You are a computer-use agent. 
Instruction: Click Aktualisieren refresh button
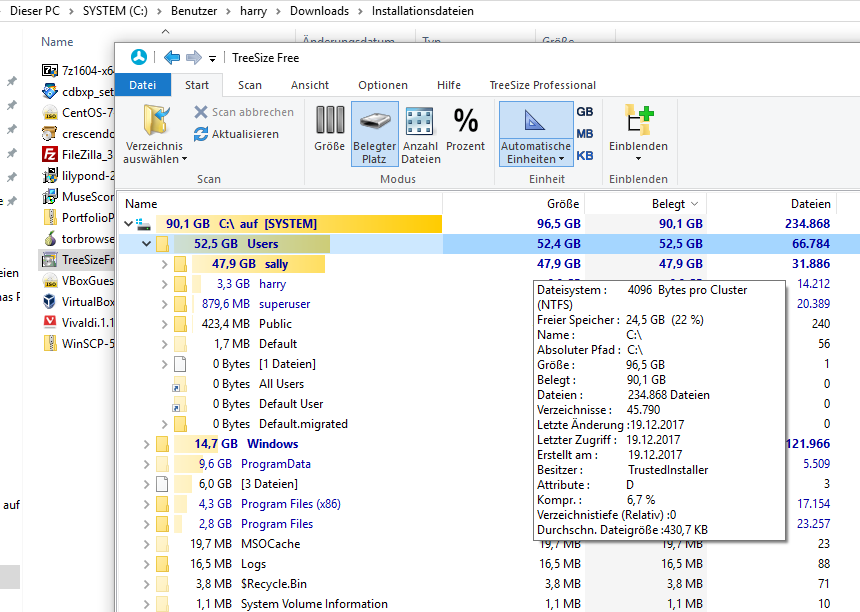[236, 134]
